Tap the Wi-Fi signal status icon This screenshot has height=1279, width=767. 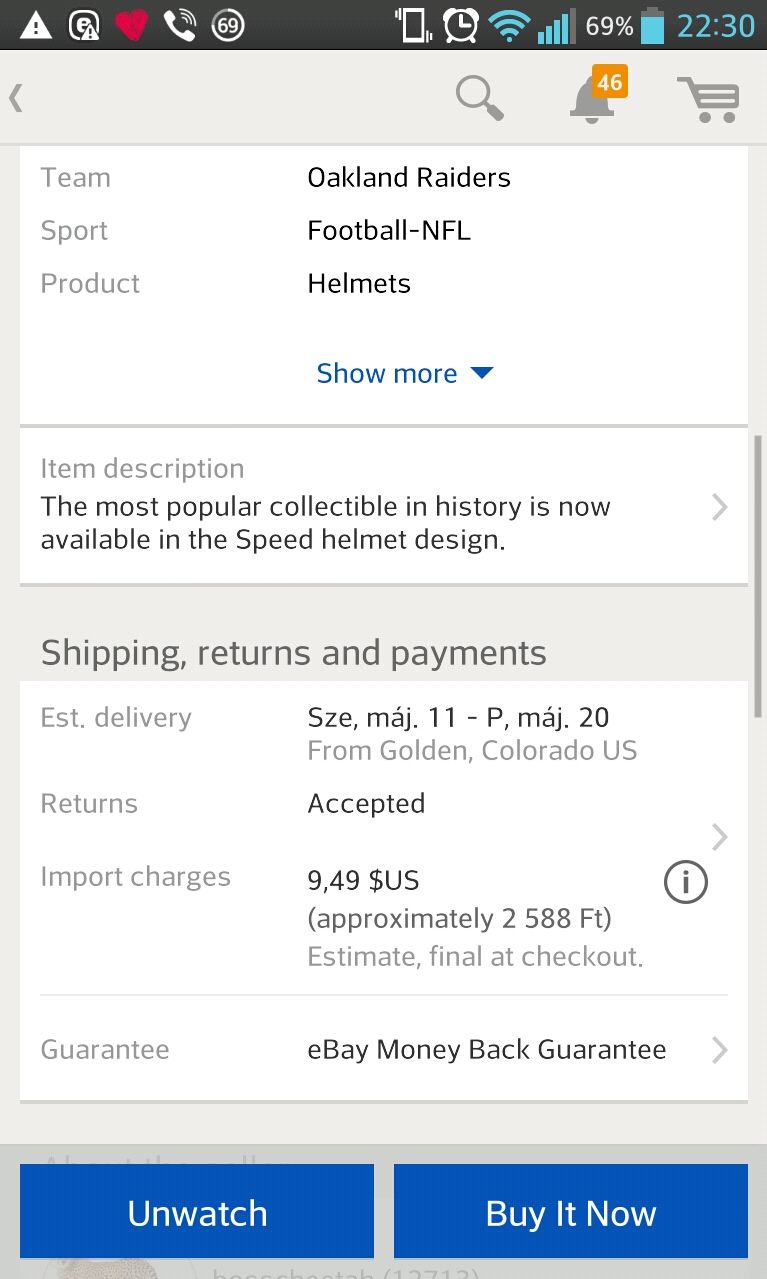tap(509, 25)
